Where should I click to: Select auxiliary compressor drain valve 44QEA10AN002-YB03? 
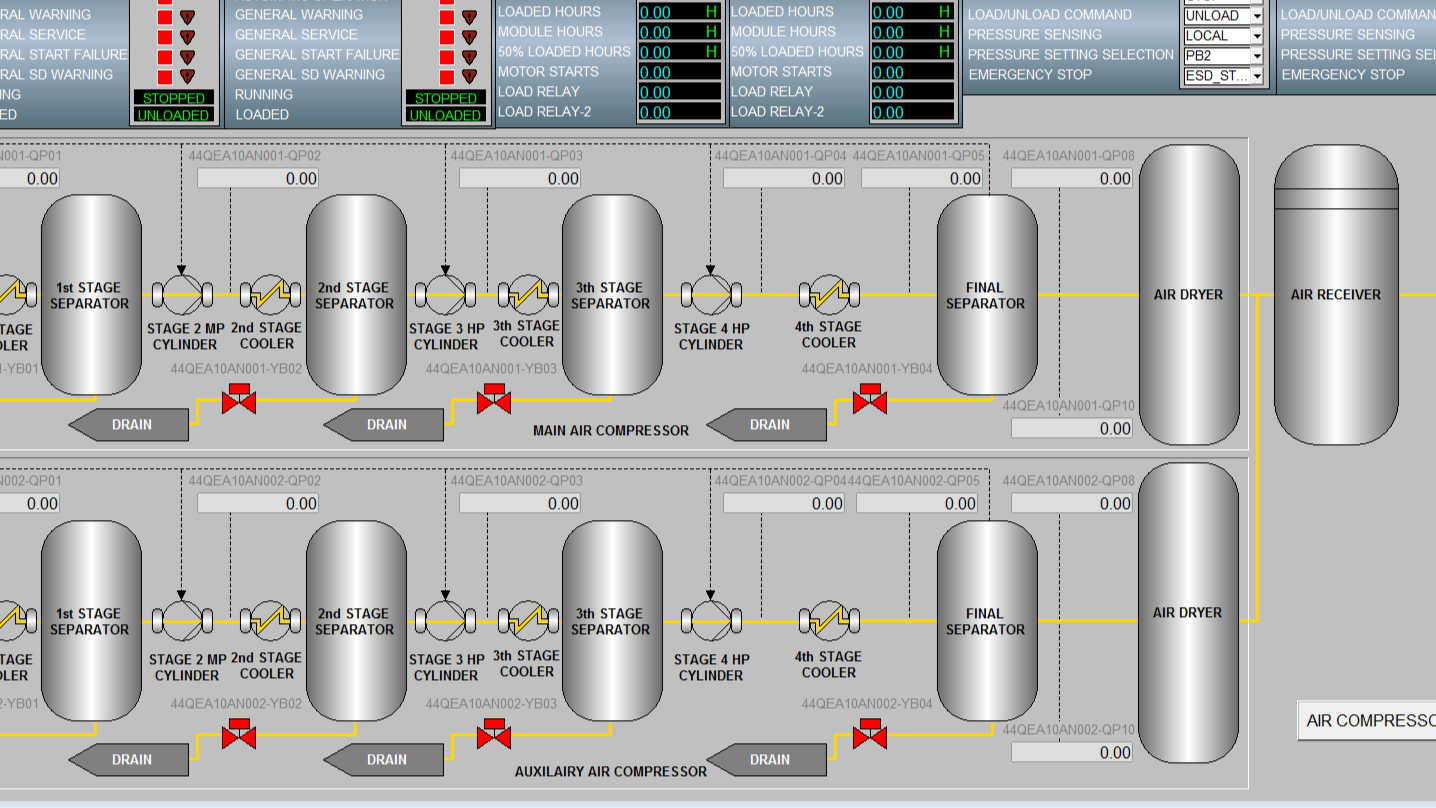[x=494, y=735]
